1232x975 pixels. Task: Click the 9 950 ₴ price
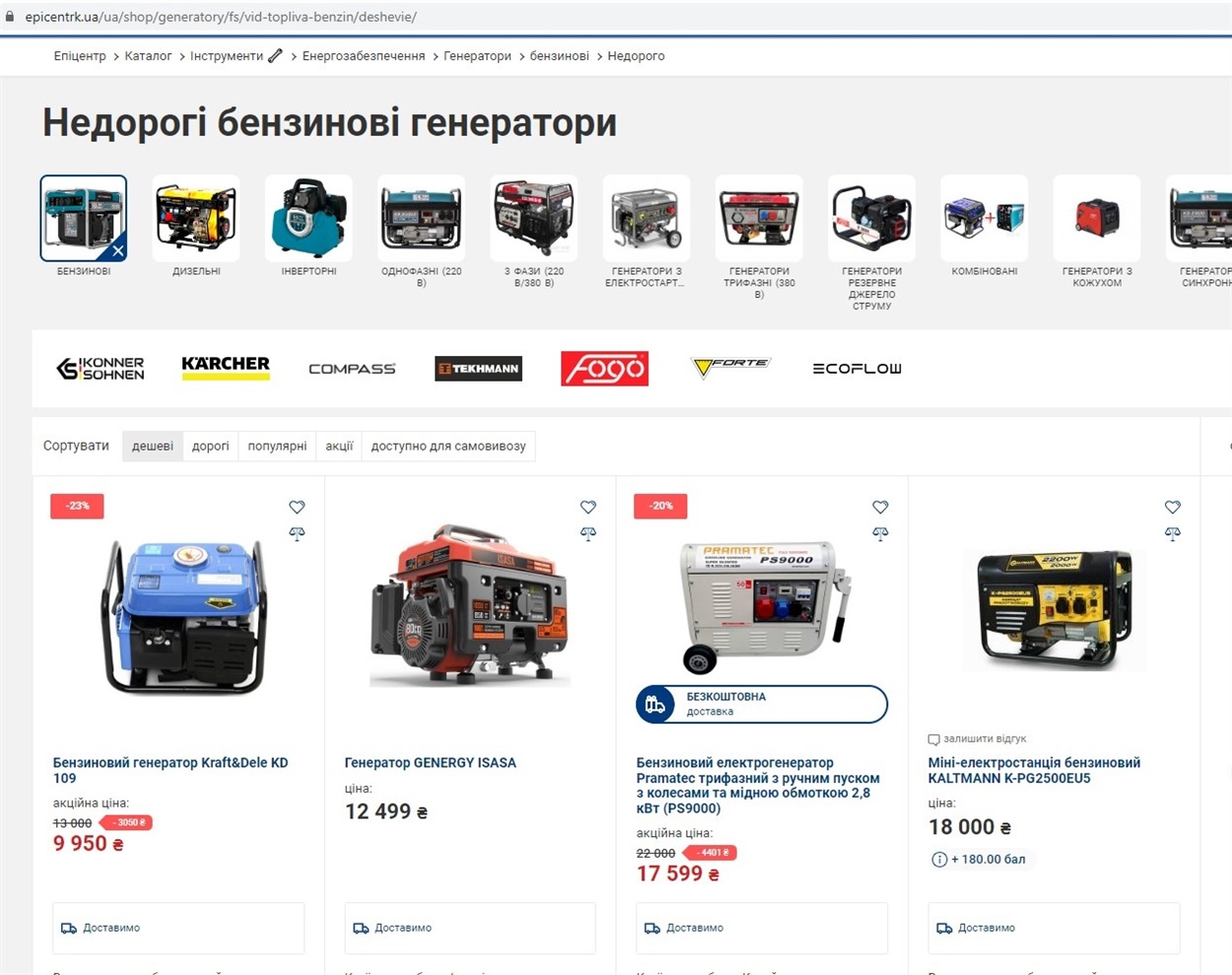tap(89, 844)
